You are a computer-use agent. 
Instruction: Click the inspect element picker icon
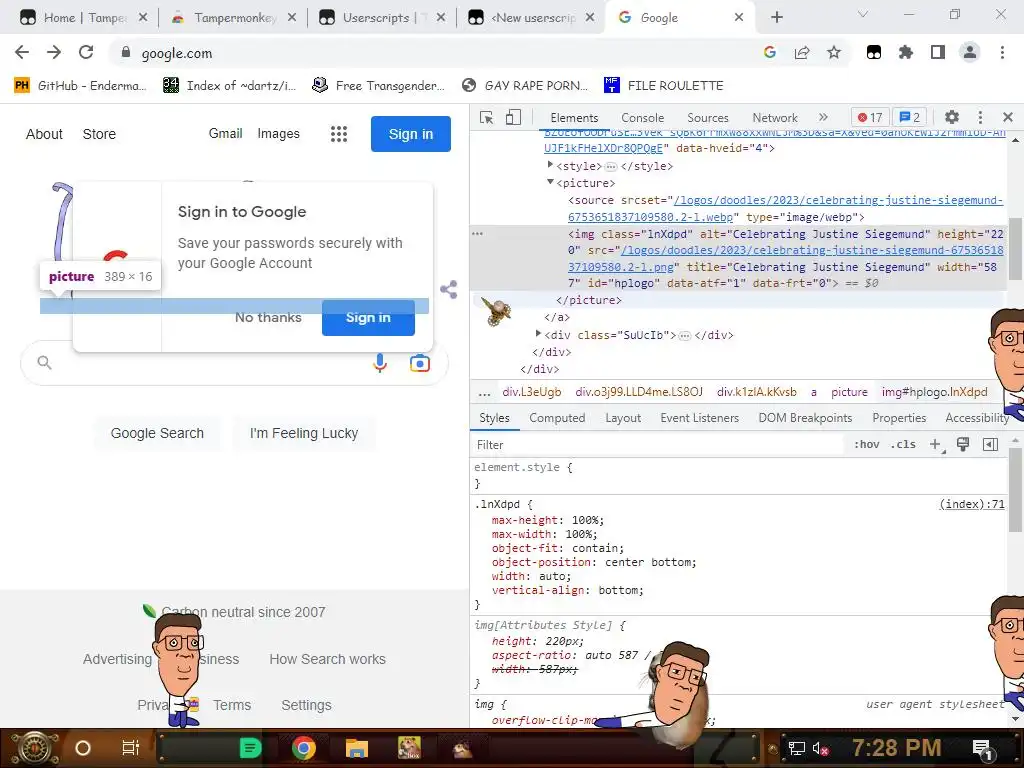tap(487, 118)
